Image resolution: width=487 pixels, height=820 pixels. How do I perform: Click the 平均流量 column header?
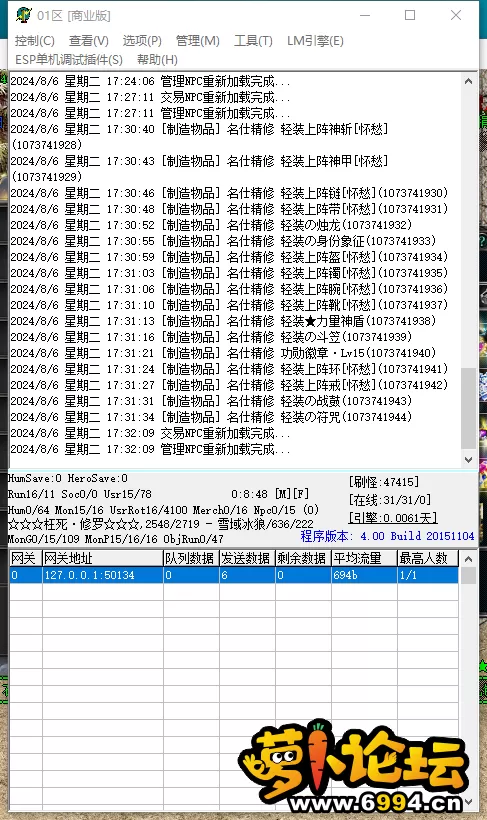pos(364,558)
